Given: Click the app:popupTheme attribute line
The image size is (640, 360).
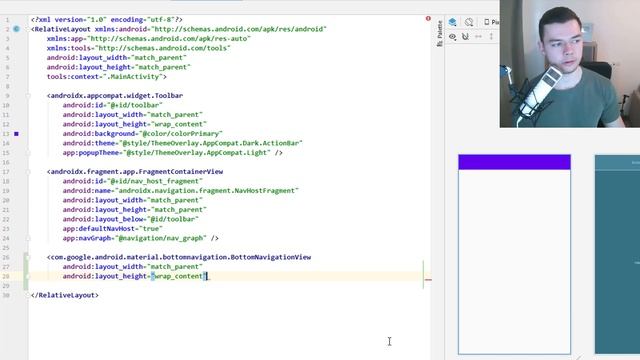Looking at the screenshot, I should tap(172, 153).
